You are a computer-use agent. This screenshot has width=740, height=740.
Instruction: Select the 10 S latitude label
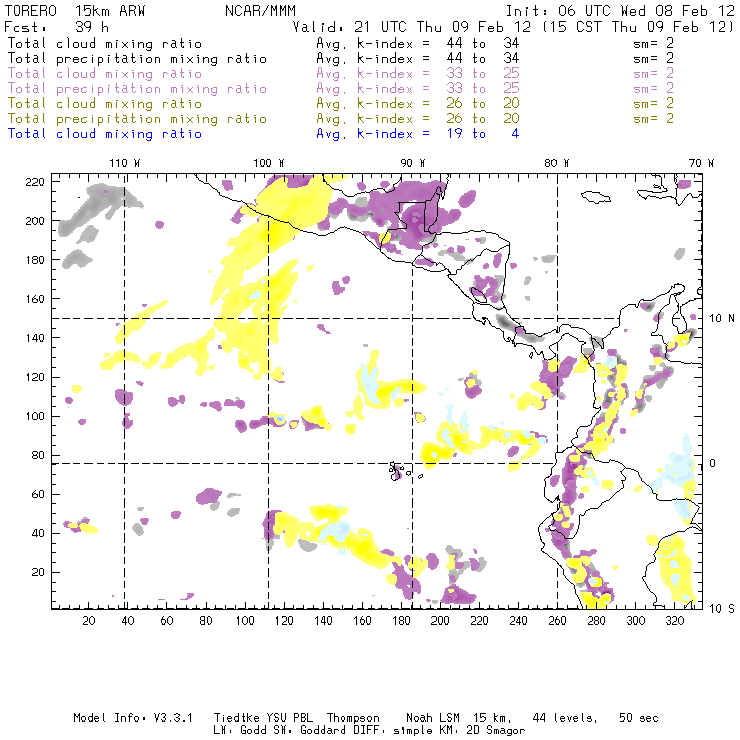[x=723, y=608]
